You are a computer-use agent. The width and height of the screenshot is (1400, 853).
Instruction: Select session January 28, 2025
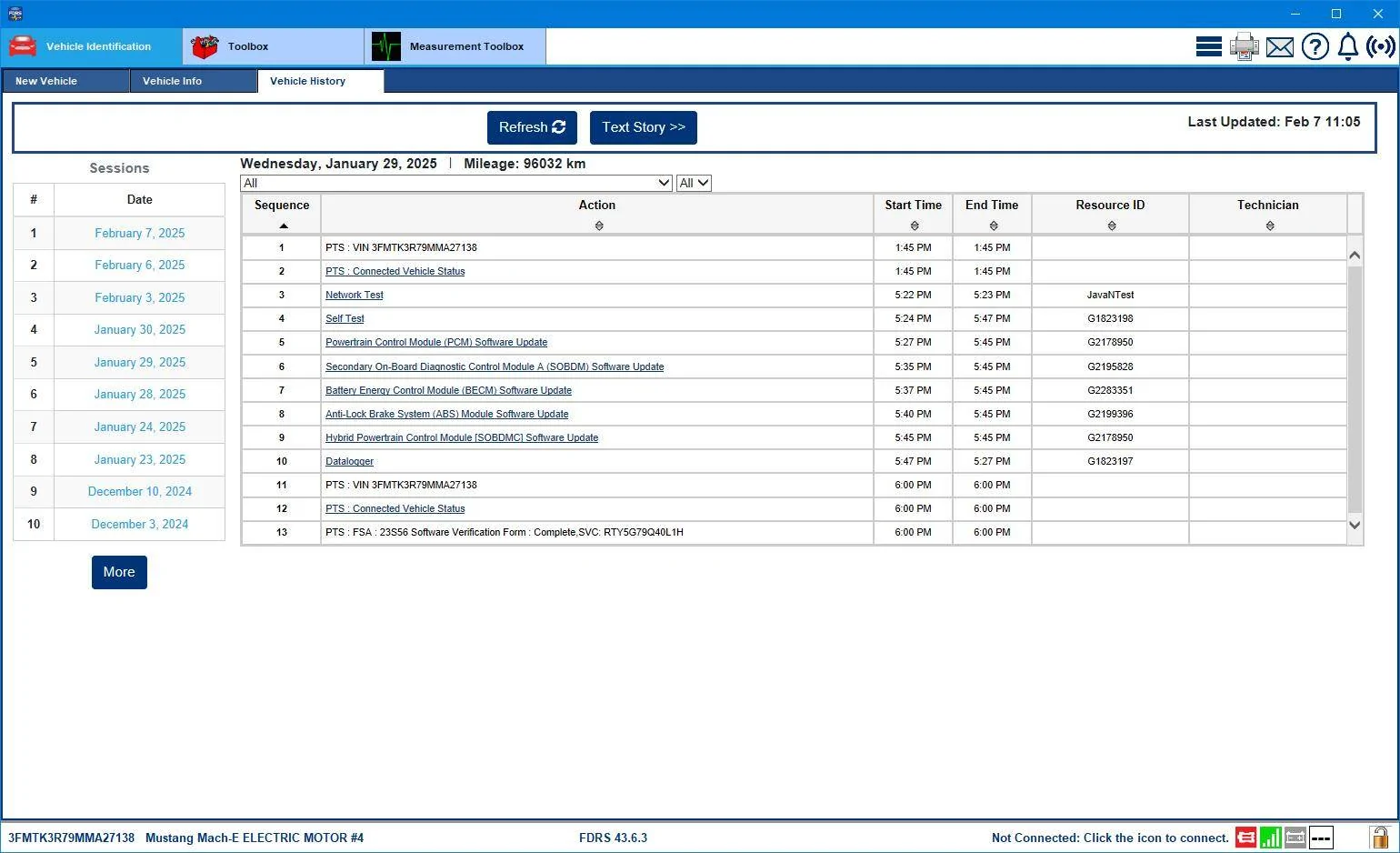[x=139, y=394]
